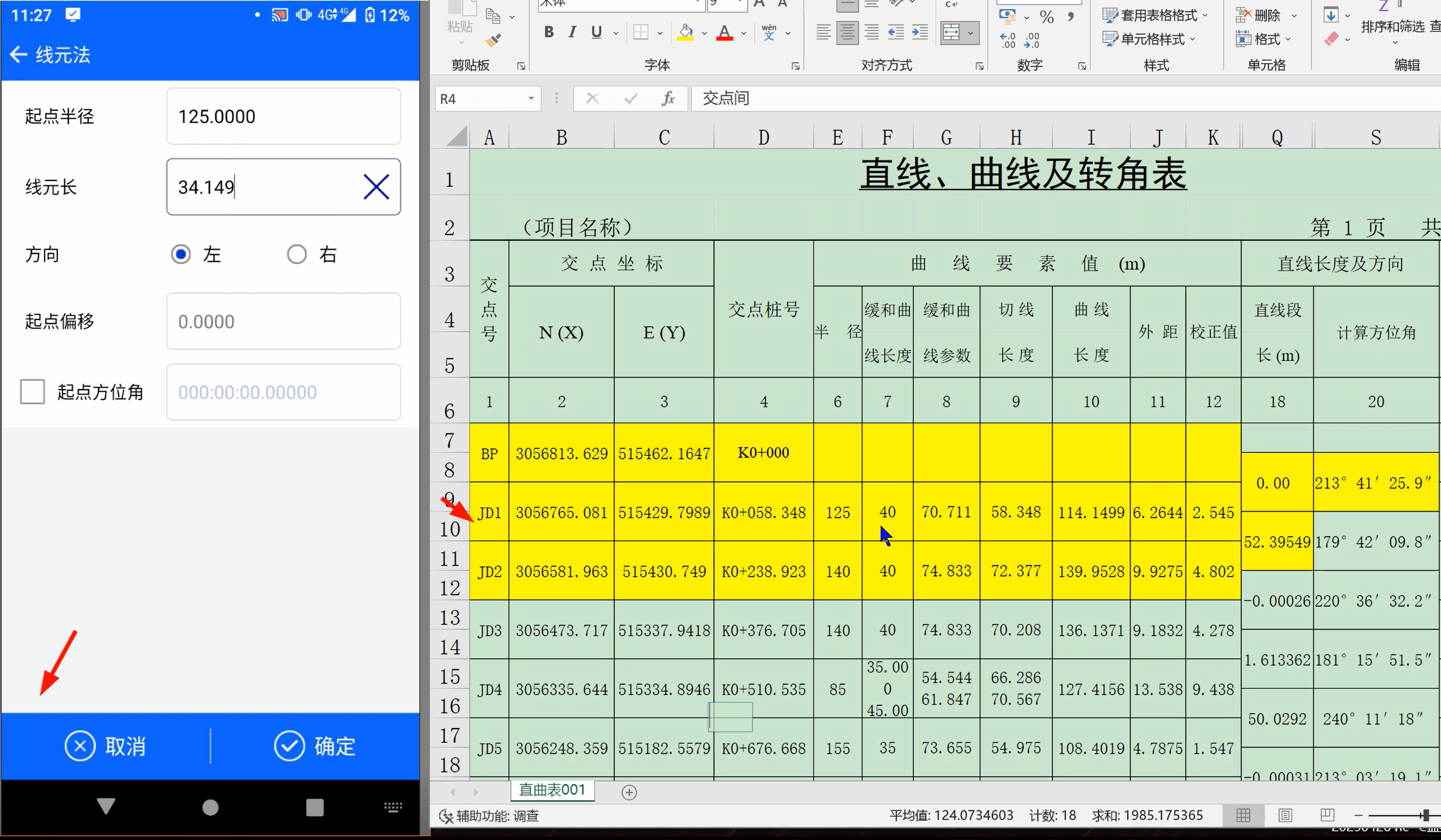Increase cell indent
The image size is (1441, 840).
point(920,32)
